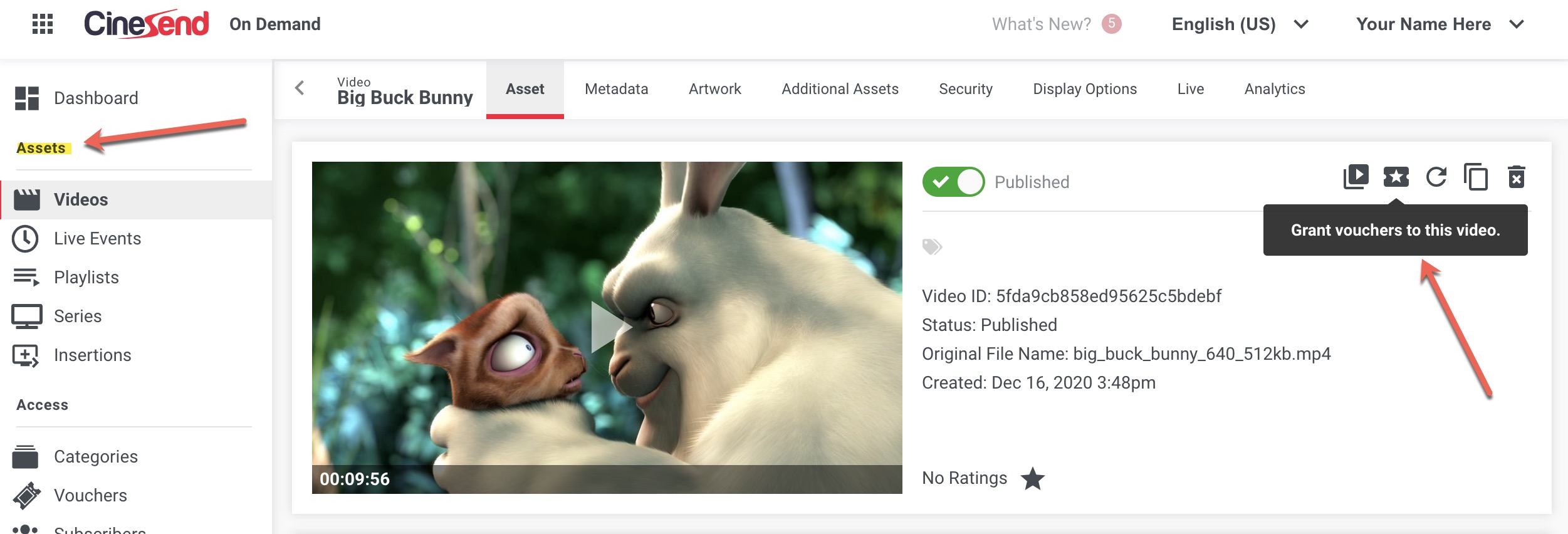Image resolution: width=1568 pixels, height=534 pixels.
Task: Click the Playlists list icon
Action: click(x=26, y=277)
